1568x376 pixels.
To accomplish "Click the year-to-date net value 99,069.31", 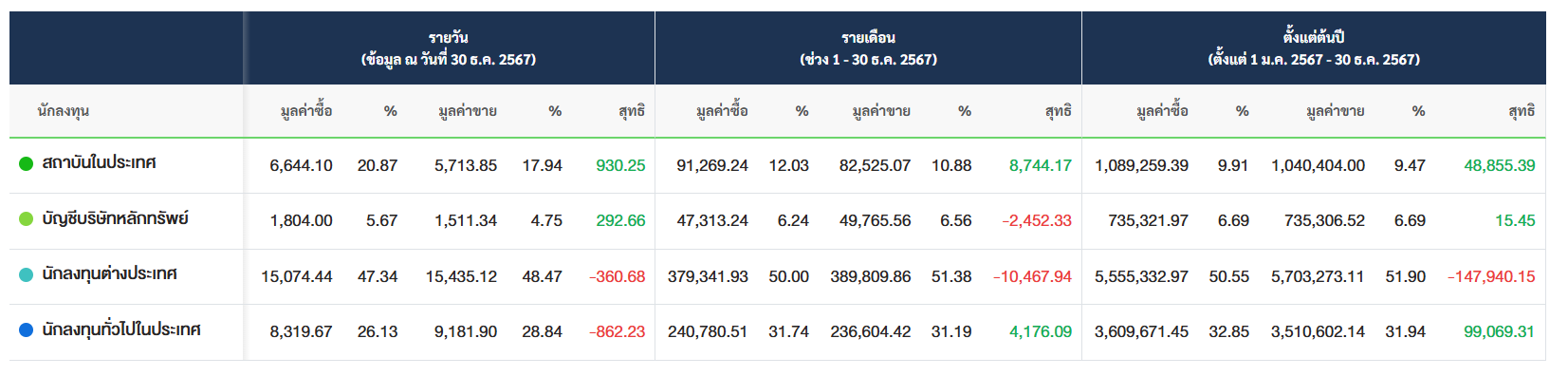I will click(1500, 331).
